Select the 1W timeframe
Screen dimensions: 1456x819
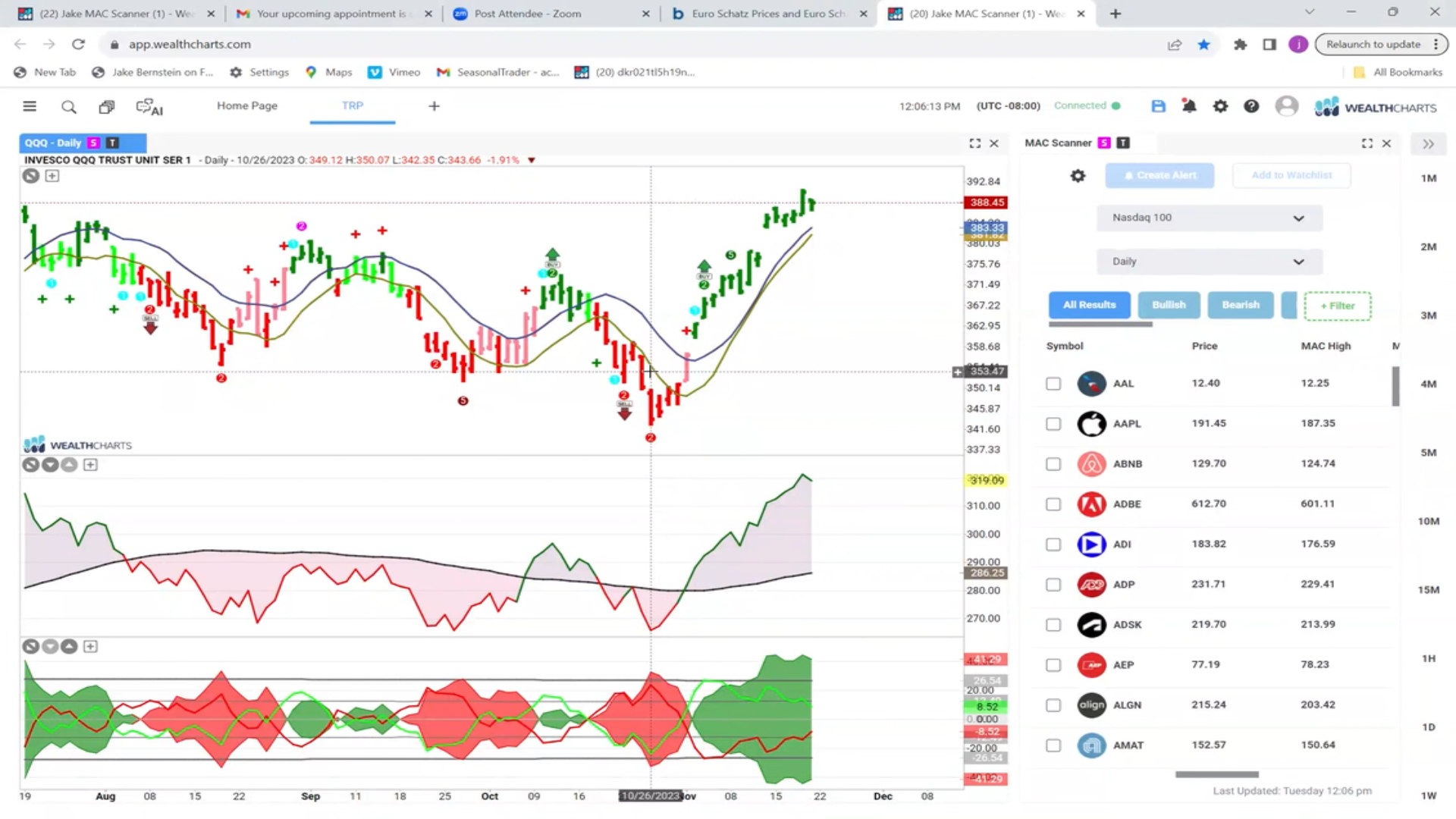point(1429,796)
